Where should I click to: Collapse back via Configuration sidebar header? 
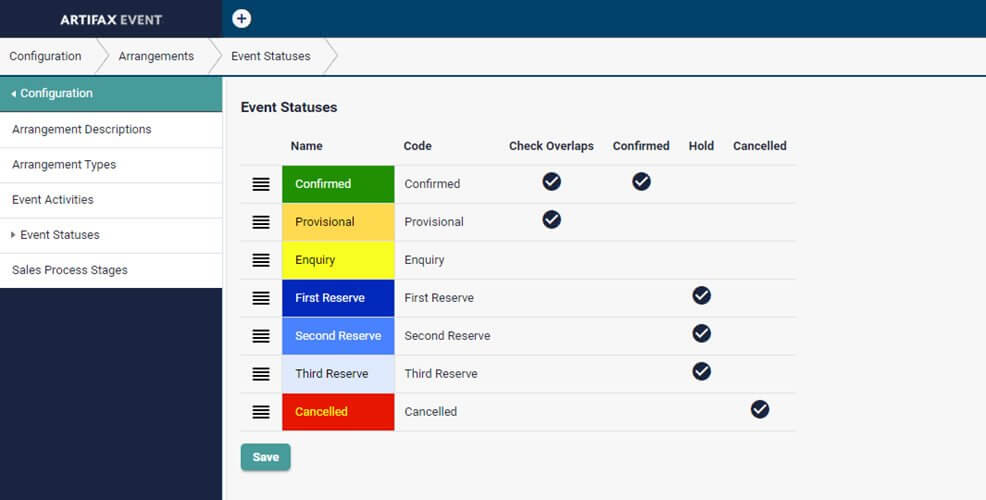111,94
